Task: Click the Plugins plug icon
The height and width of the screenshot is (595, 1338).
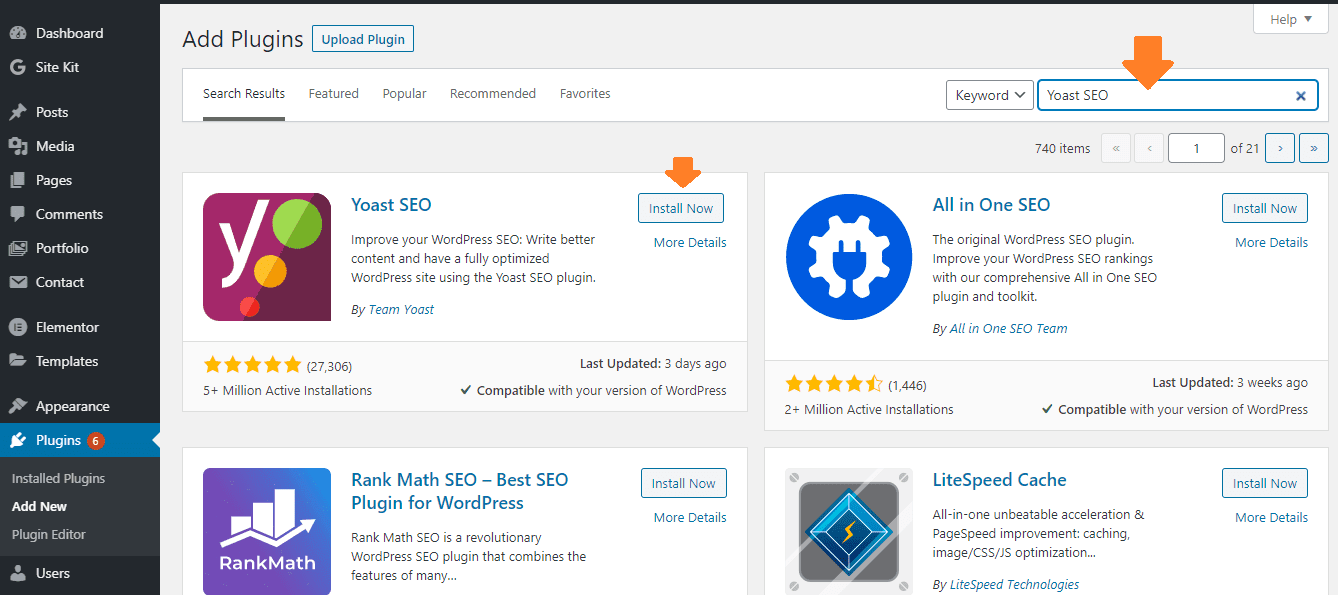Action: click(x=17, y=440)
